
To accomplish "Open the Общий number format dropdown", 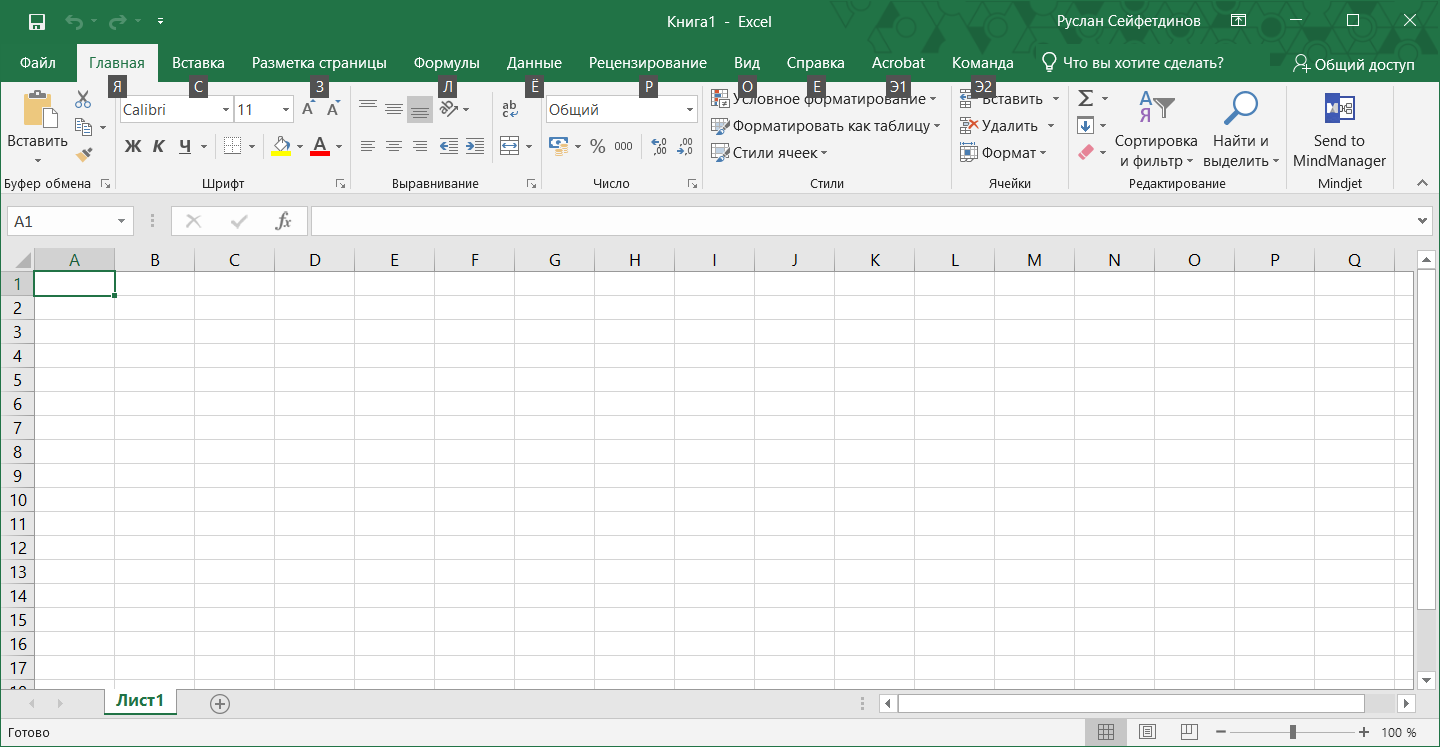I will pos(690,110).
